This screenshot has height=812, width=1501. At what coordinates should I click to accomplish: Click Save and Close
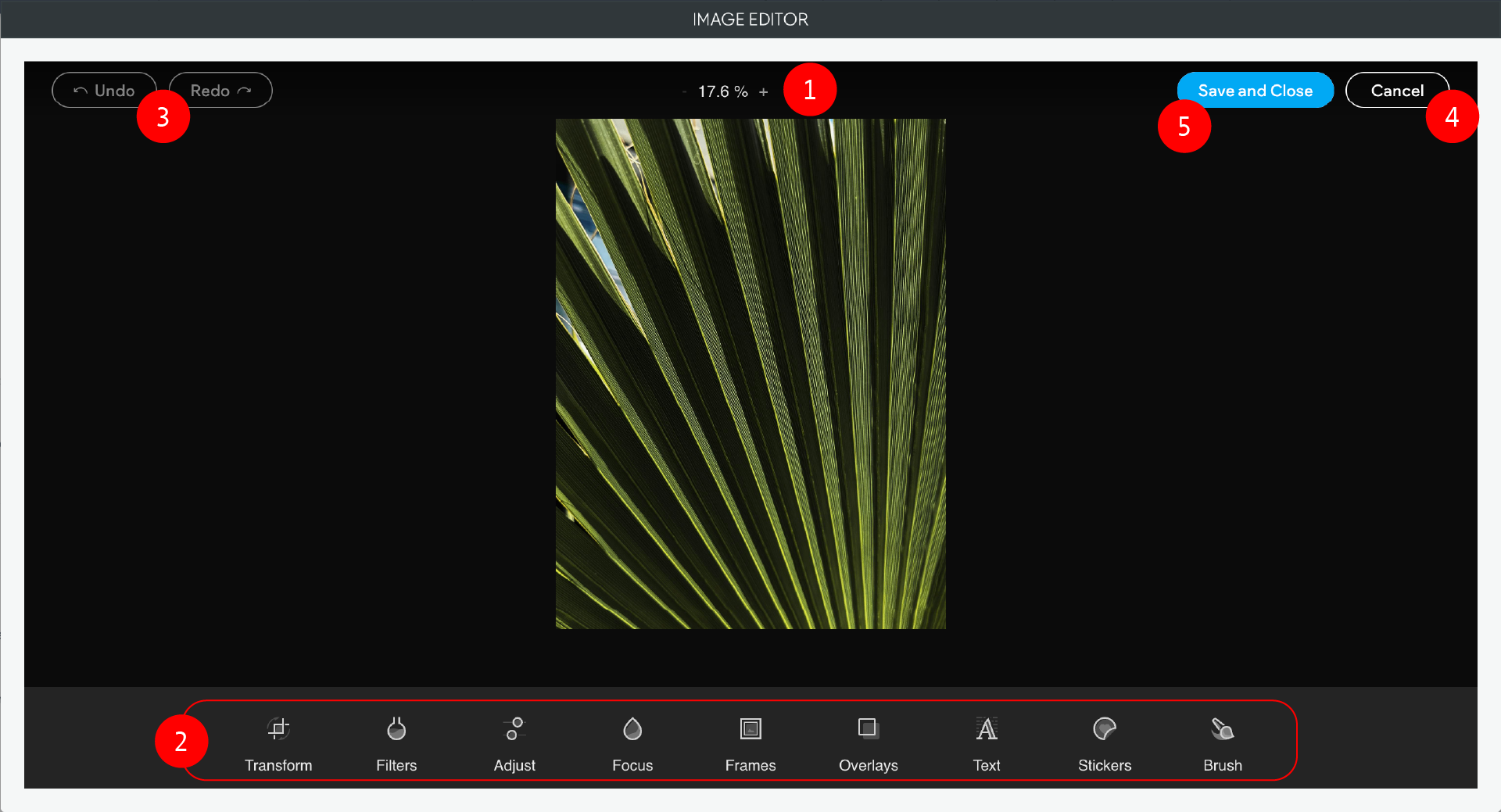coord(1255,90)
